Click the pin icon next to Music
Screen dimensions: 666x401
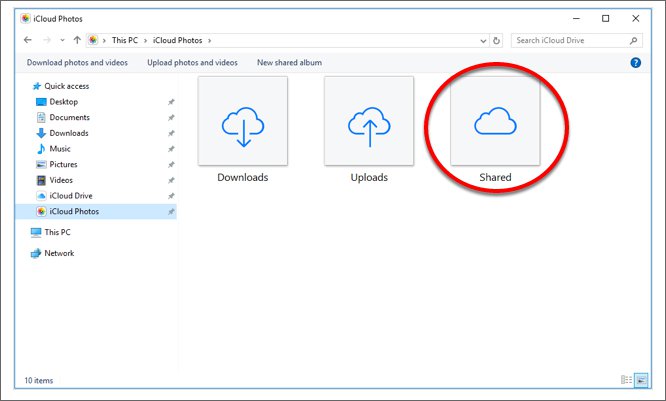[171, 149]
